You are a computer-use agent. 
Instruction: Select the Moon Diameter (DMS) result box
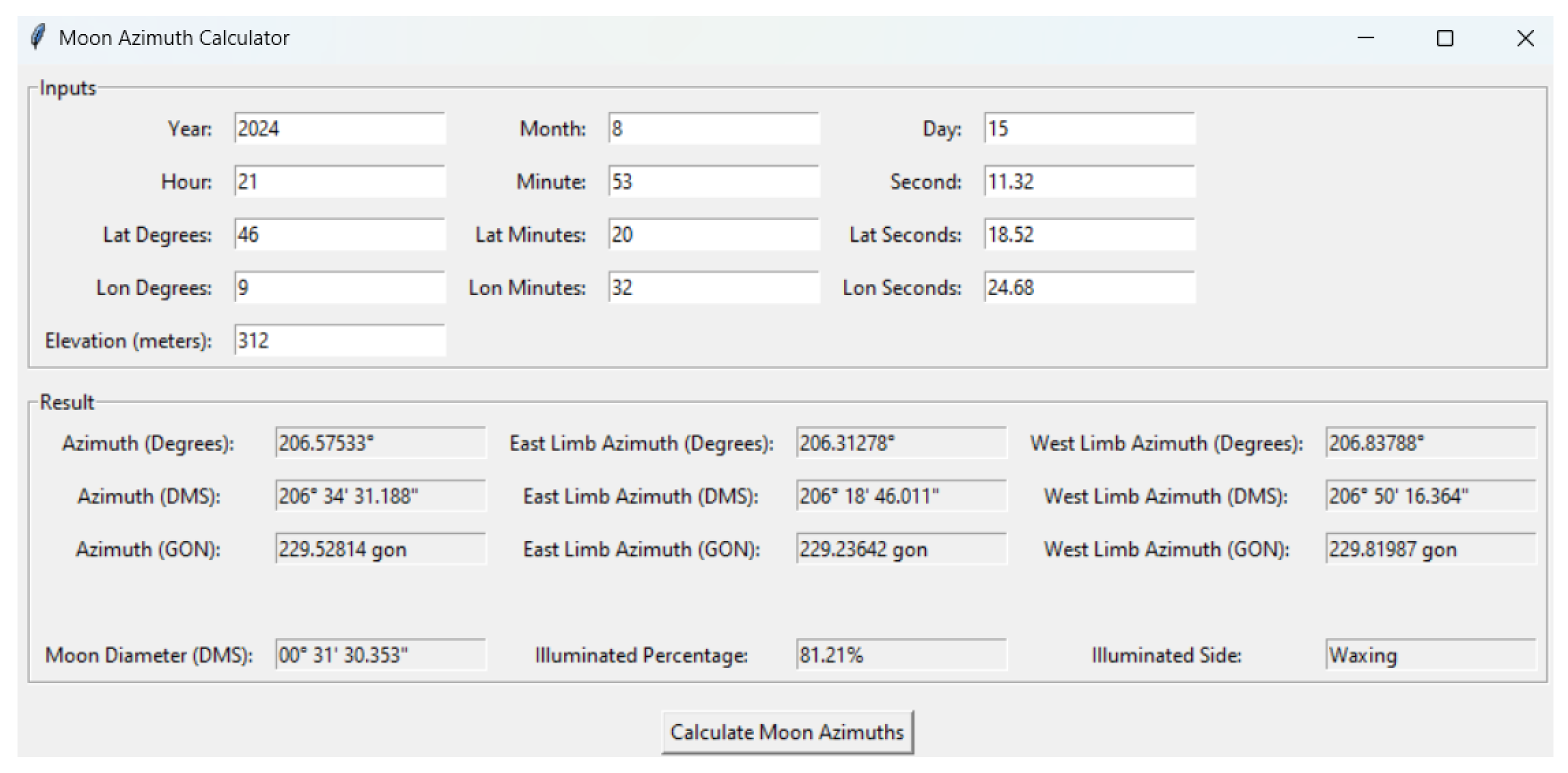380,654
